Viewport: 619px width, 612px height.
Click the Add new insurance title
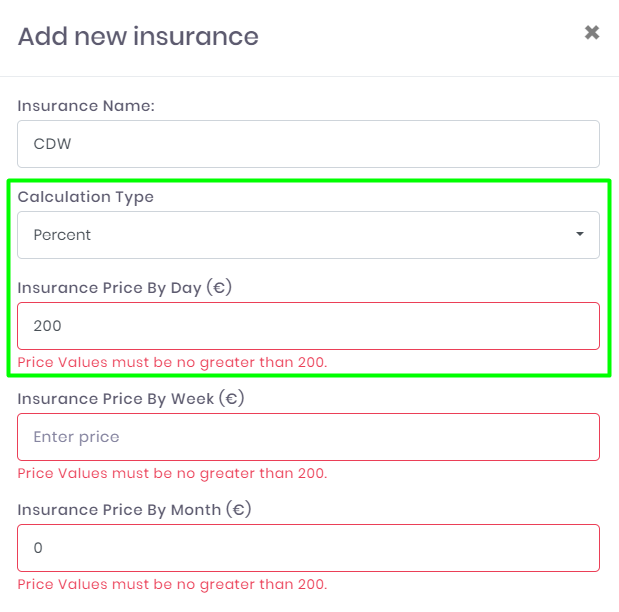click(x=138, y=37)
